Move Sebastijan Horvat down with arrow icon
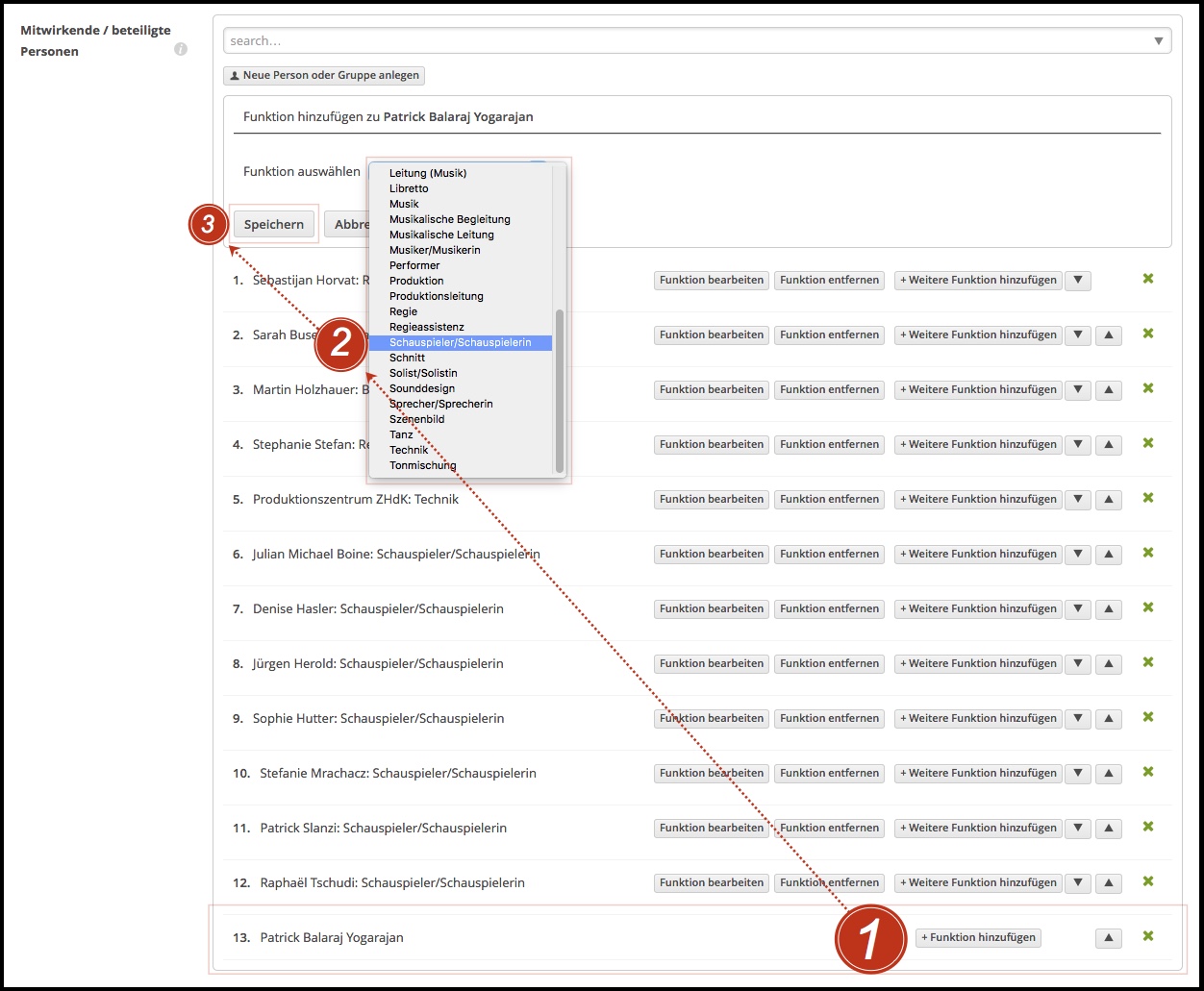 (1077, 281)
